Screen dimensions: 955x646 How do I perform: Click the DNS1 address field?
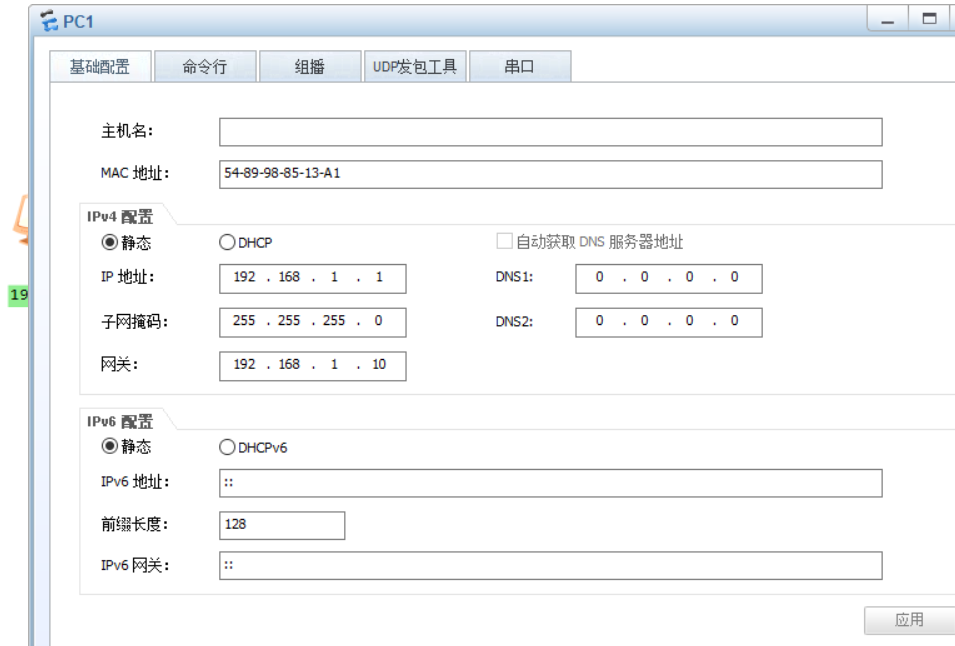(669, 278)
